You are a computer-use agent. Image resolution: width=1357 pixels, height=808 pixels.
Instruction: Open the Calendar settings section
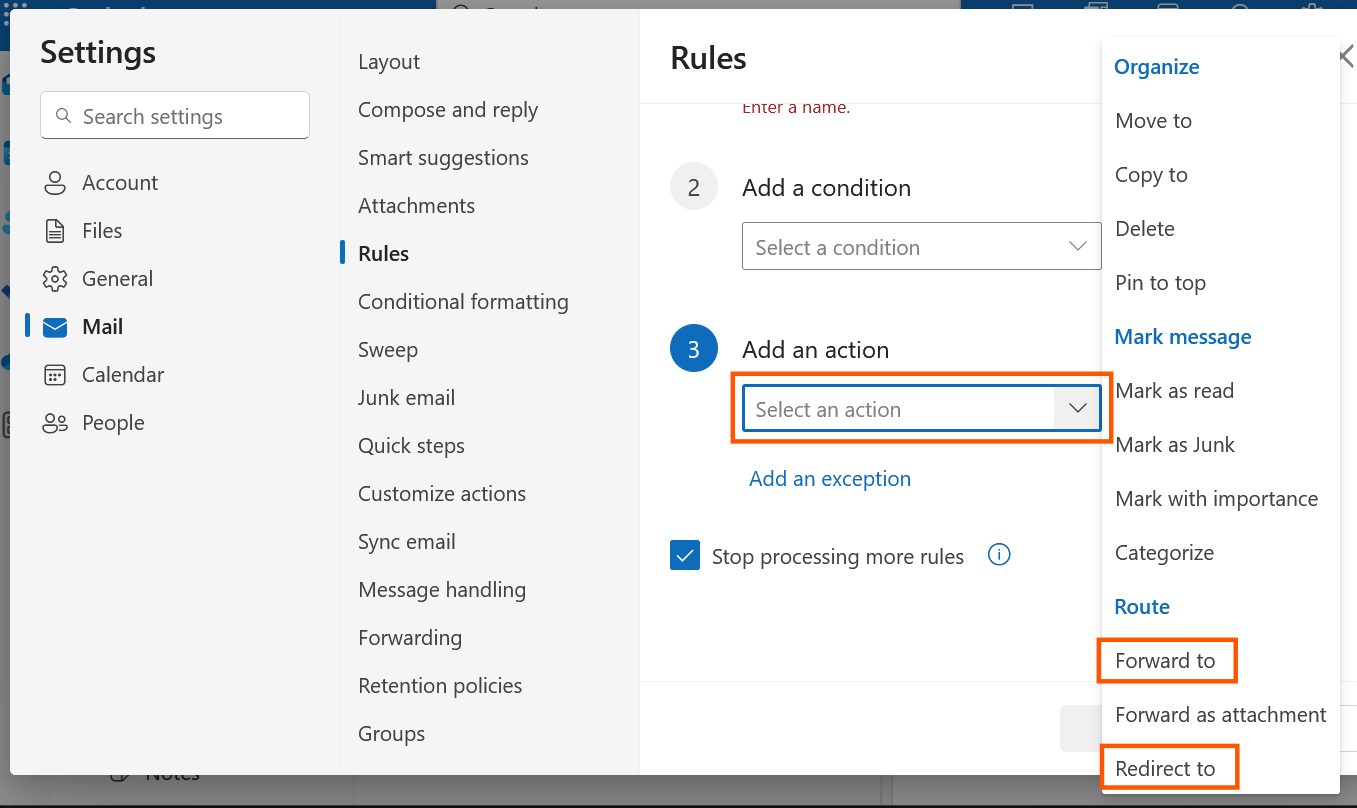pyautogui.click(x=123, y=375)
